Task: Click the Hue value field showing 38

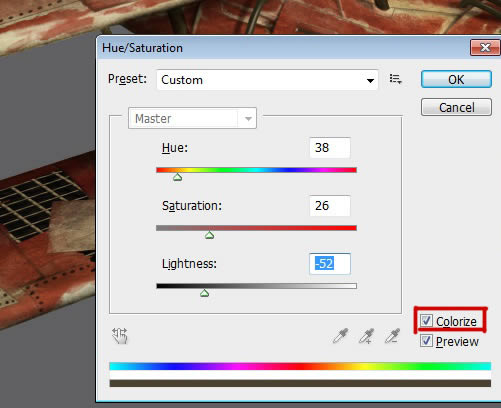Action: (330, 148)
